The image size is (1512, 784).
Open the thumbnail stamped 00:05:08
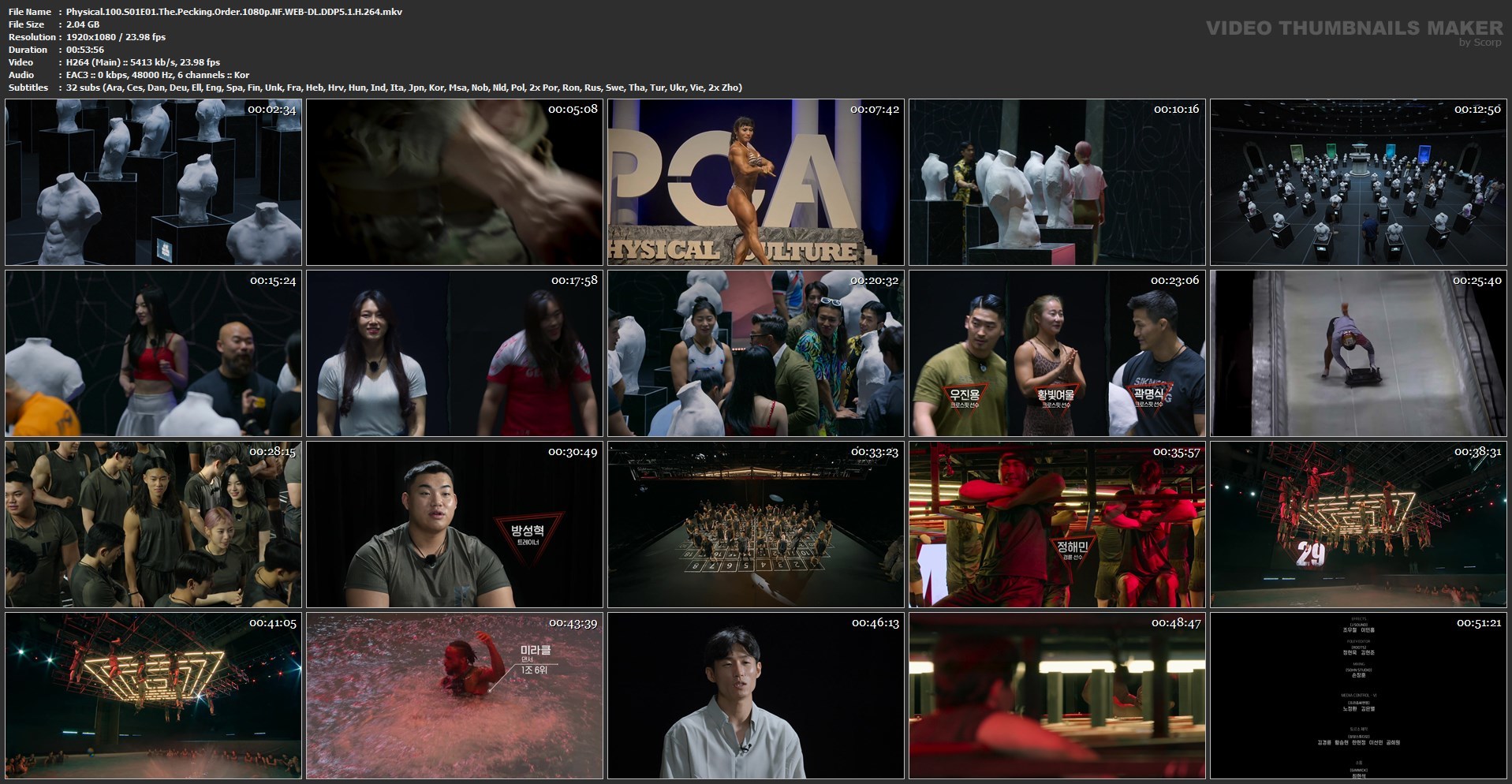(454, 182)
